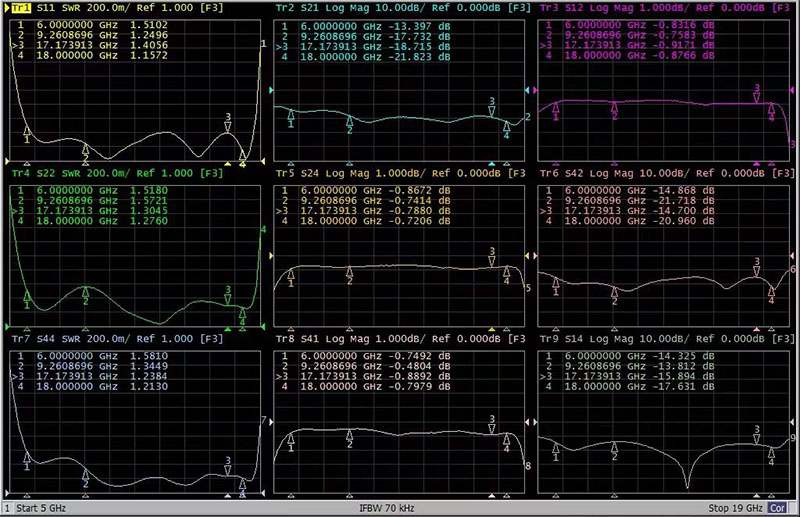The width and height of the screenshot is (800, 517).
Task: Click marker 1 on the S44 trace
Action: (27, 456)
